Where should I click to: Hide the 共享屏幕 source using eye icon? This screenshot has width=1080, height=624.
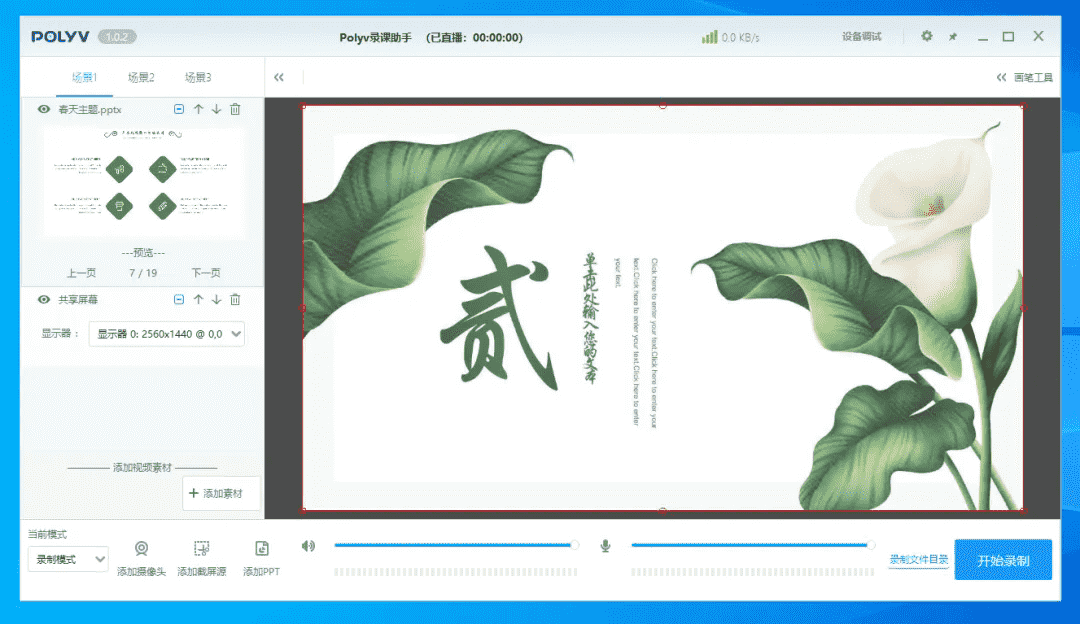click(44, 299)
